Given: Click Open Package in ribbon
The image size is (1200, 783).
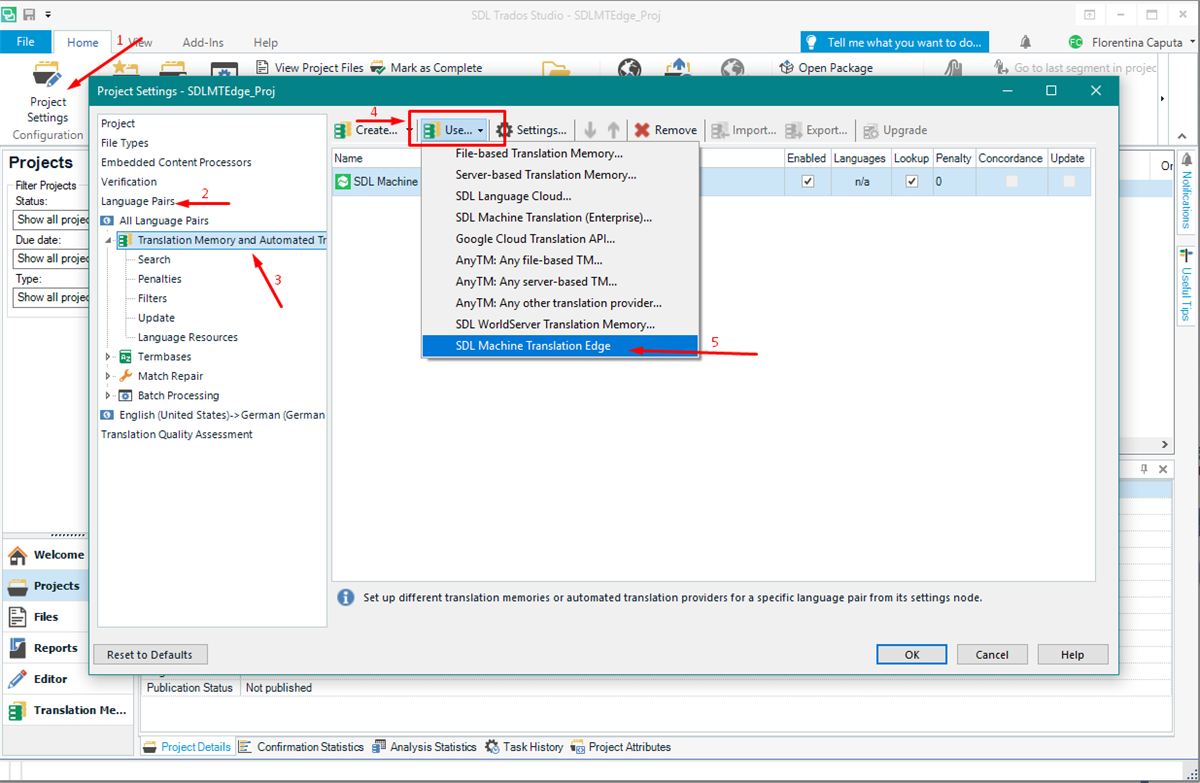Looking at the screenshot, I should 826,68.
